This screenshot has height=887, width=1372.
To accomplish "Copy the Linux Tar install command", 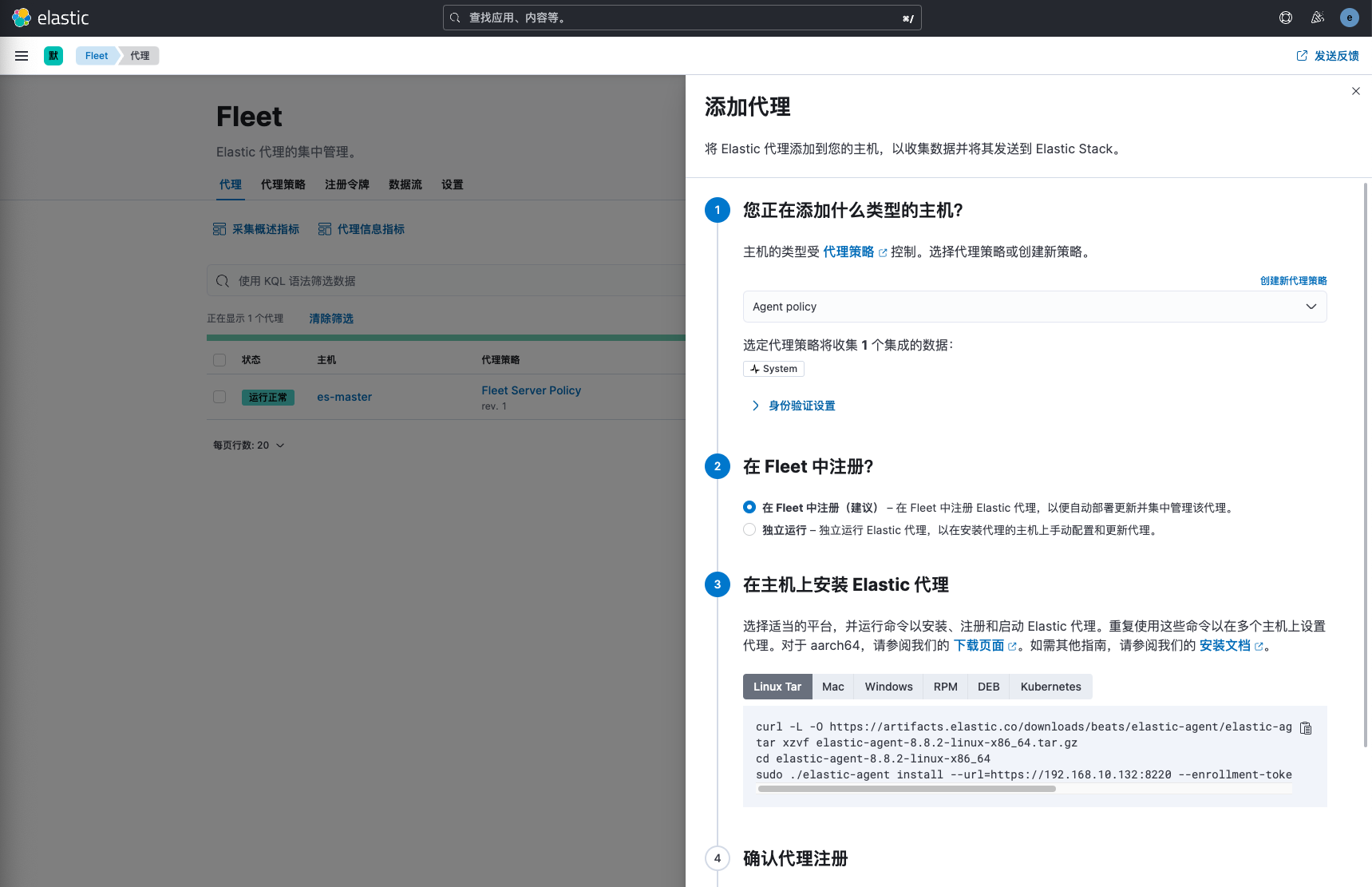I will point(1306,728).
